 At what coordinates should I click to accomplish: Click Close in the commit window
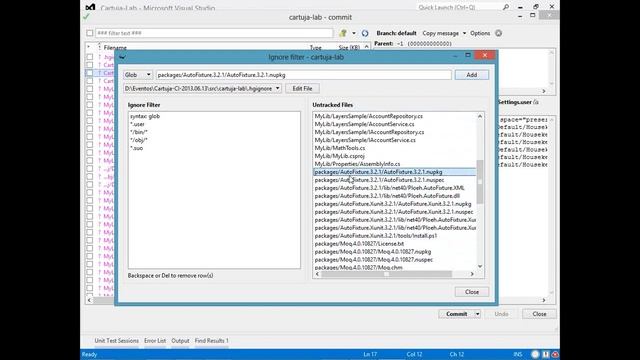pyautogui.click(x=539, y=314)
